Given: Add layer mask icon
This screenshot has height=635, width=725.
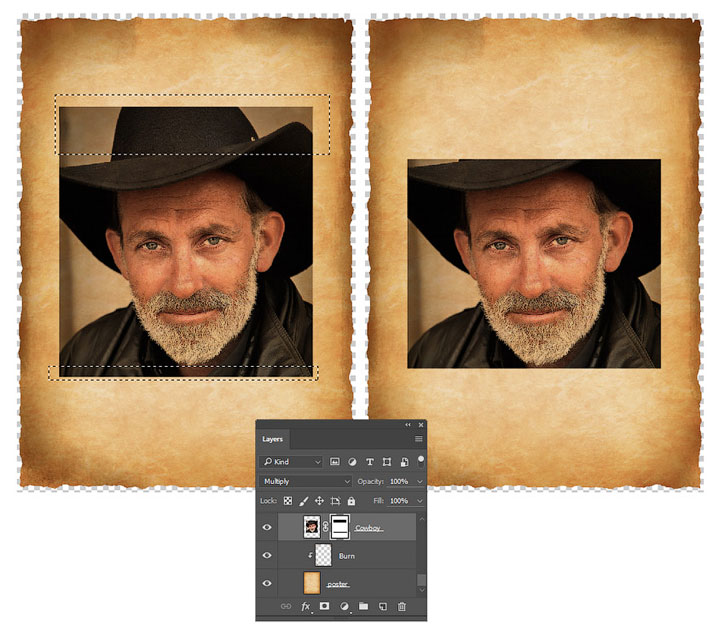Looking at the screenshot, I should (325, 606).
